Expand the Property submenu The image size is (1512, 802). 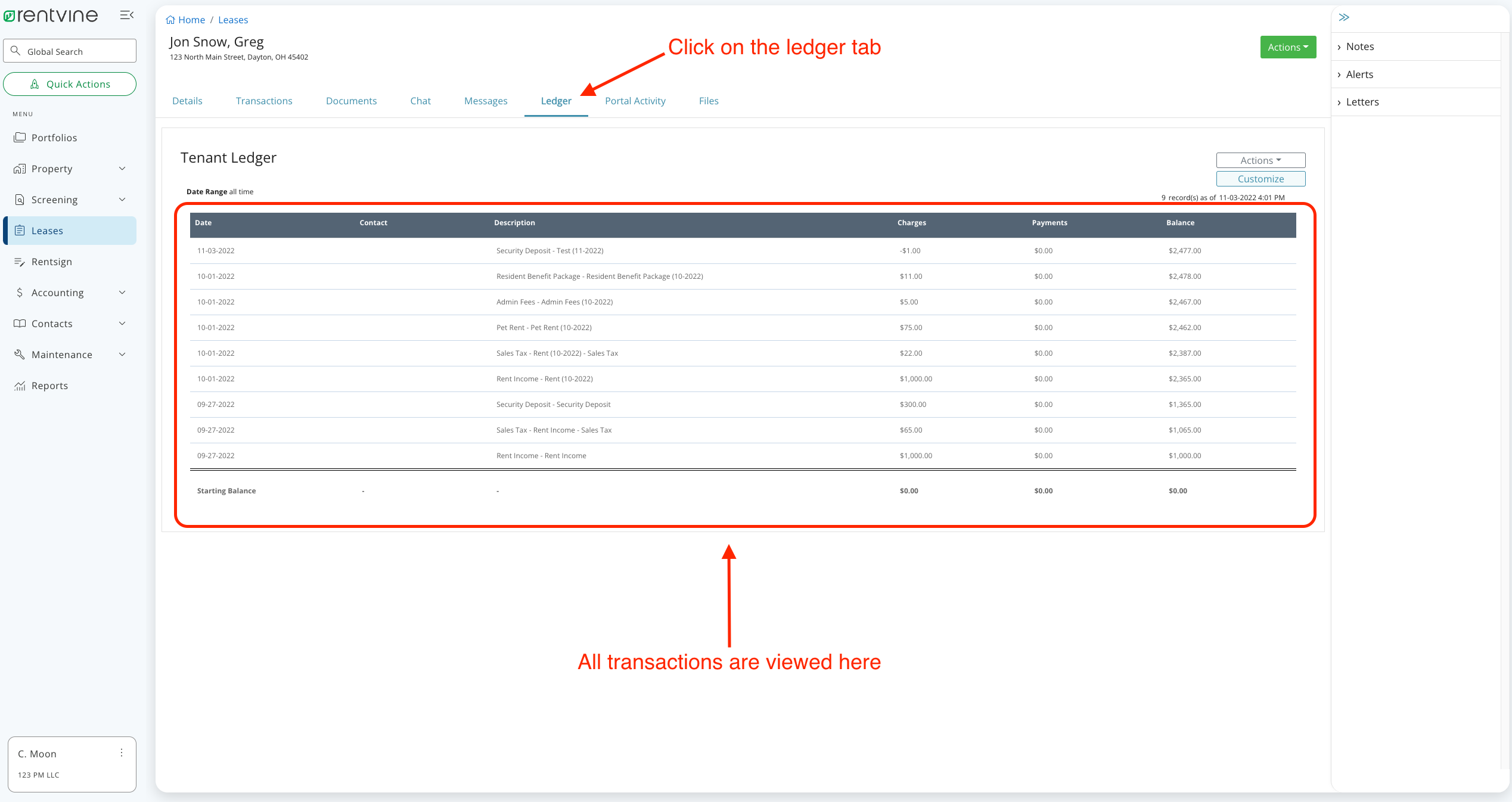(51, 169)
